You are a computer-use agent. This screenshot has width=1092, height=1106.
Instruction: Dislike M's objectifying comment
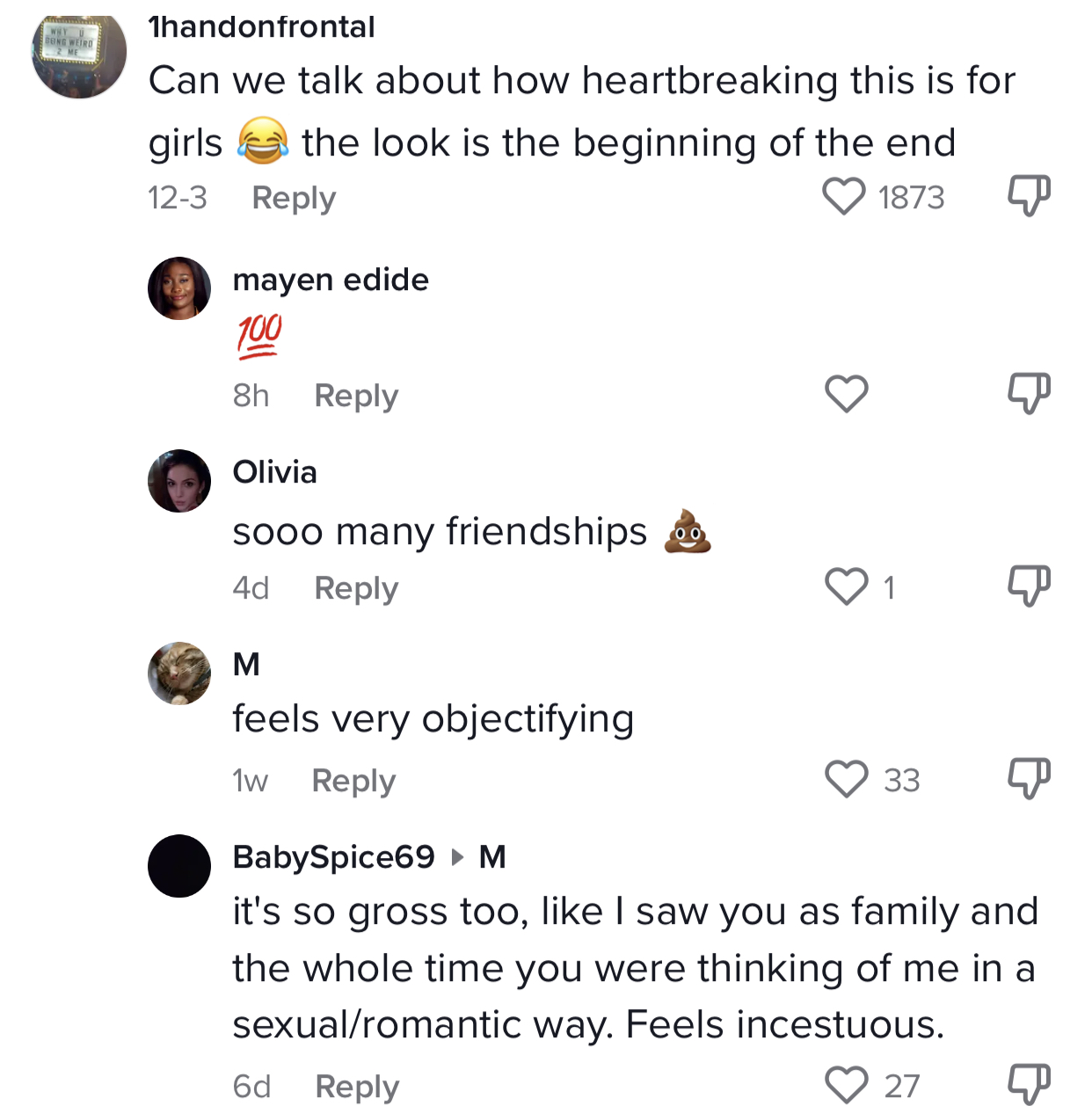pos(1029,778)
